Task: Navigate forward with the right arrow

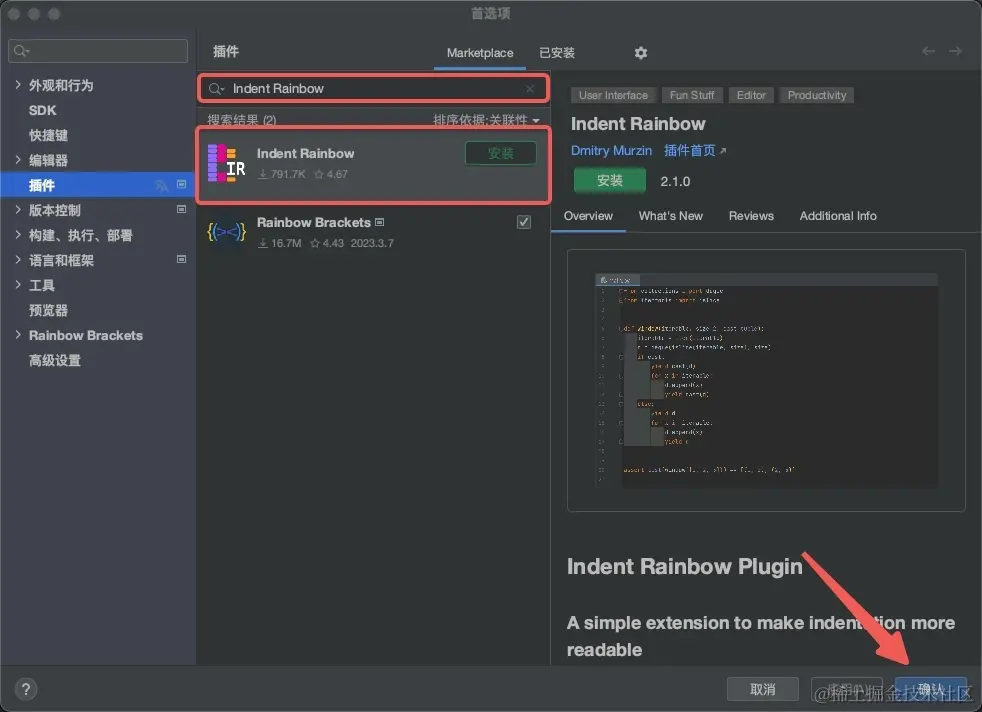Action: tap(955, 51)
